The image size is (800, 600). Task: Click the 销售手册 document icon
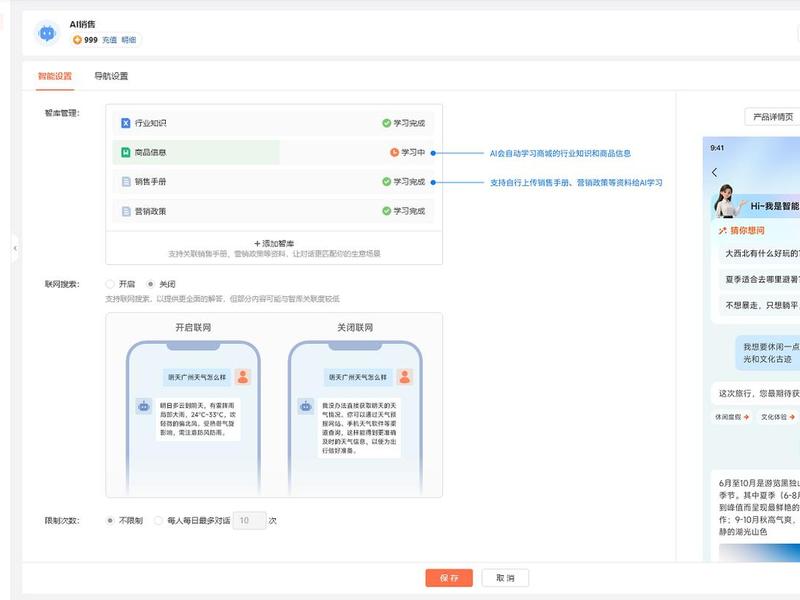pyautogui.click(x=126, y=182)
